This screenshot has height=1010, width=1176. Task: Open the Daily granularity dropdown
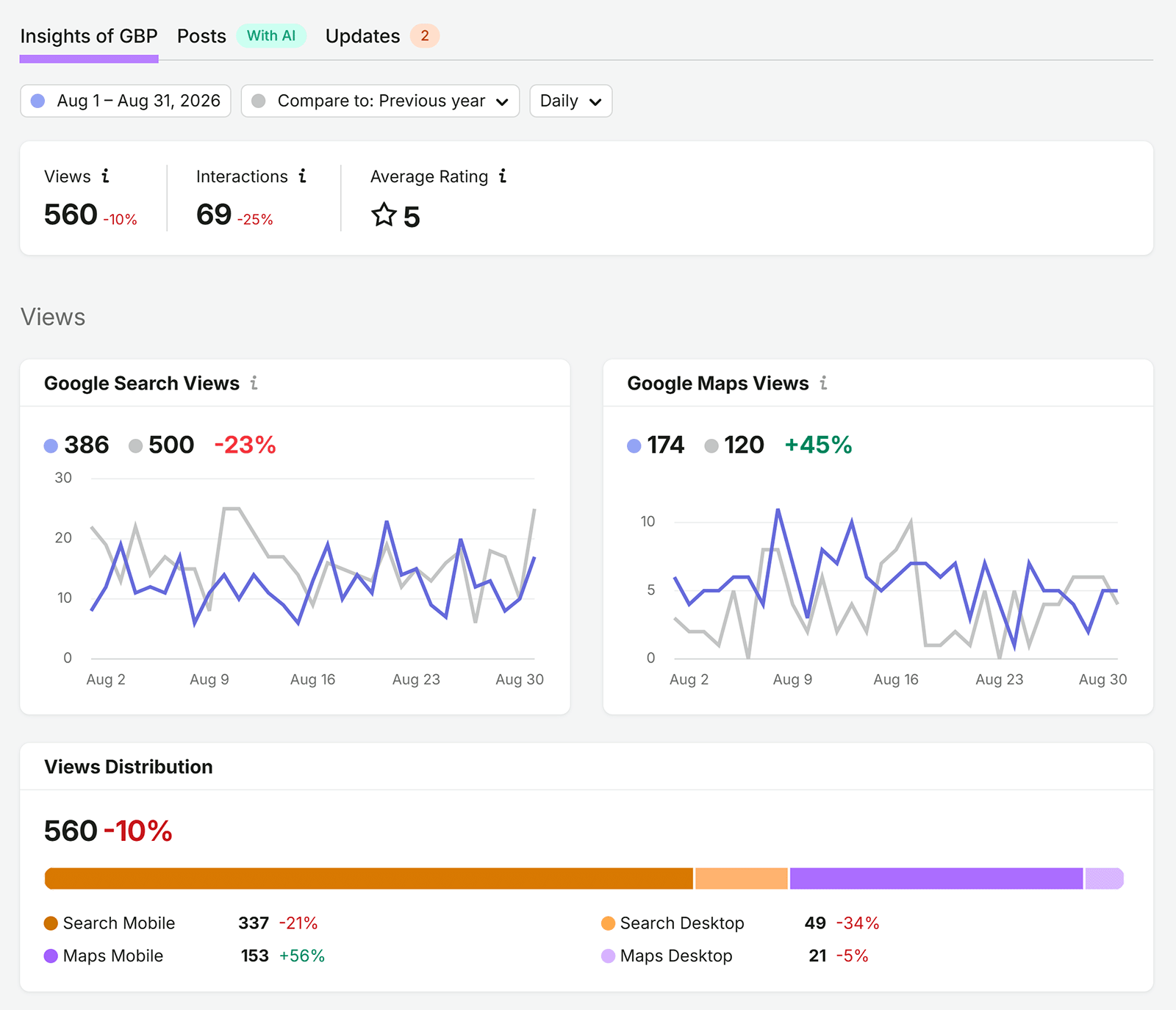[x=571, y=101]
